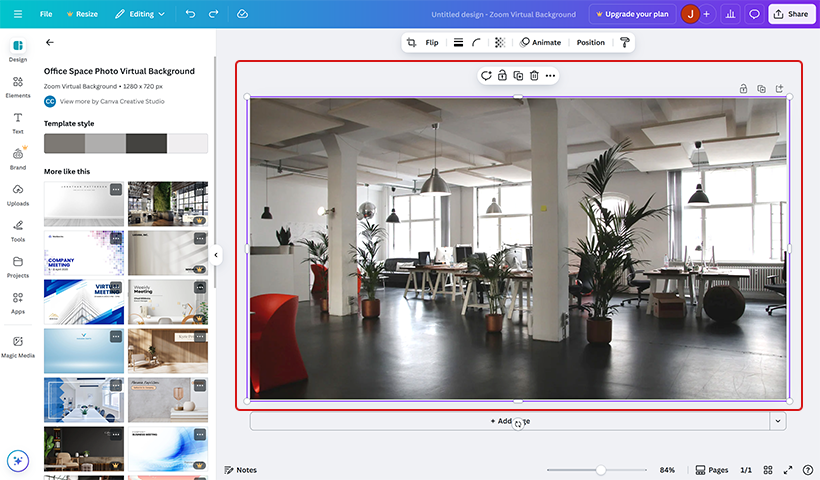Lock the selected image
The image size is (820, 480).
pyautogui.click(x=502, y=76)
